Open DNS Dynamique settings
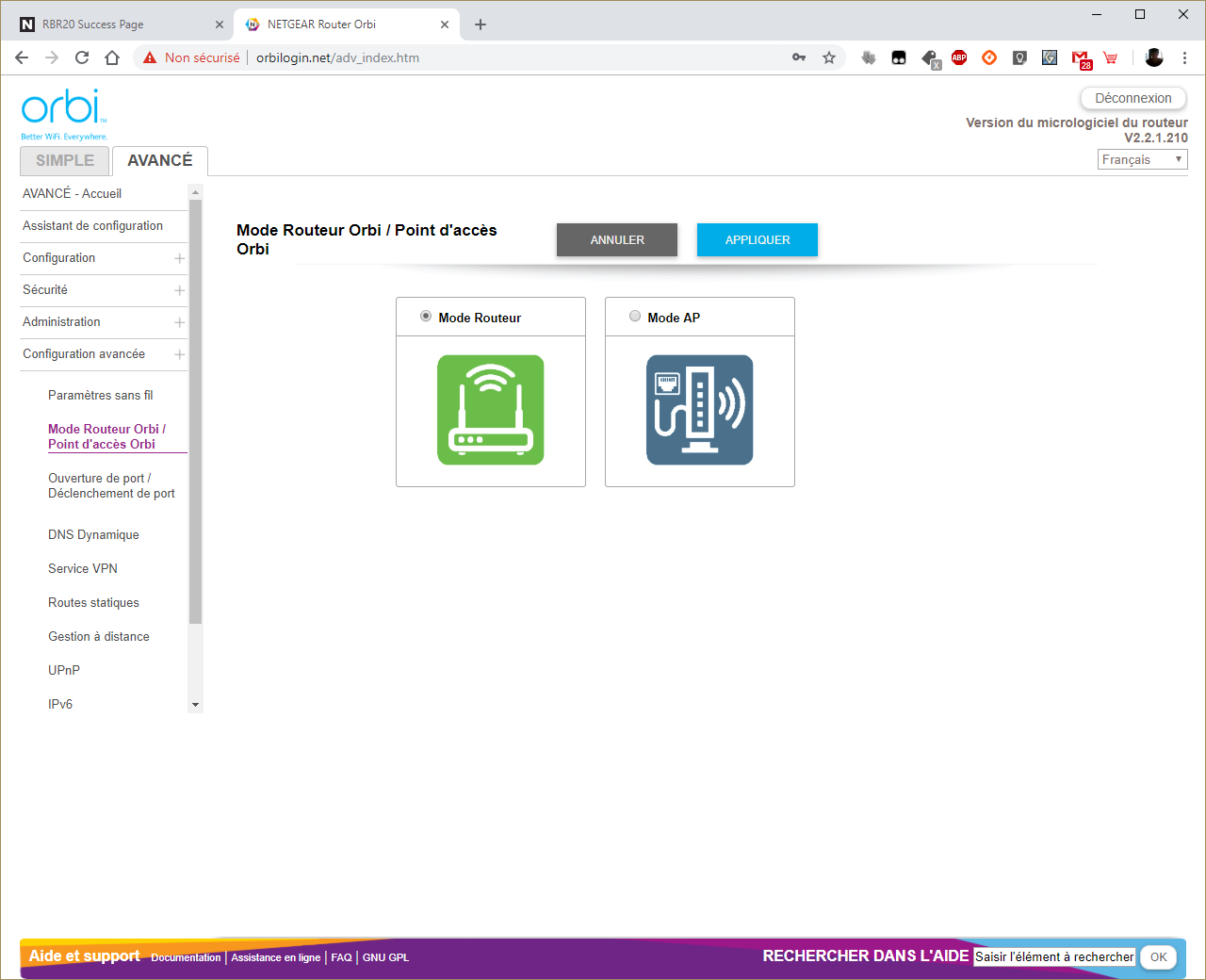 coord(93,535)
